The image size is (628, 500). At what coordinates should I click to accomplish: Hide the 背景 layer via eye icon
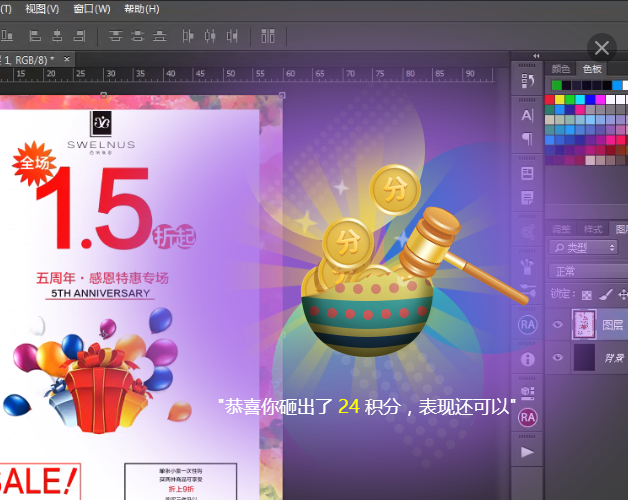[558, 357]
